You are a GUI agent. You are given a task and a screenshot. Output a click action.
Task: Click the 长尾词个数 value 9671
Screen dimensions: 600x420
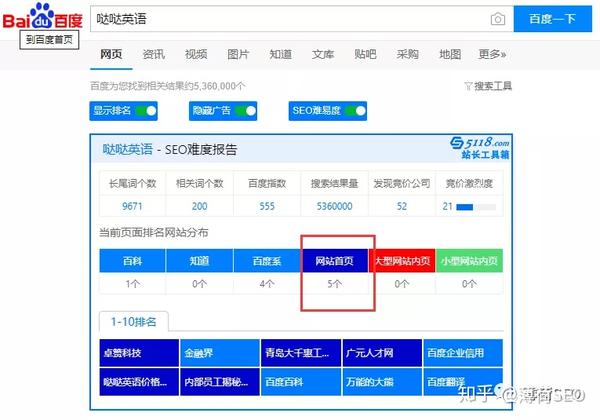(x=132, y=207)
